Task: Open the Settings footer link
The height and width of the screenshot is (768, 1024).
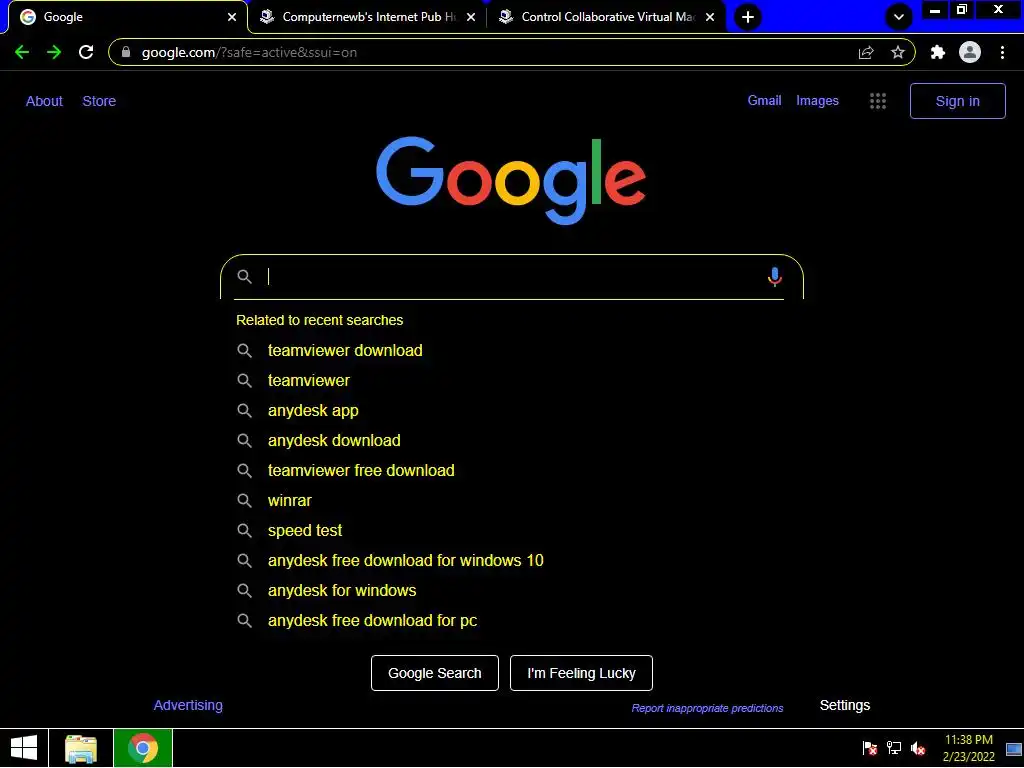Action: [844, 705]
